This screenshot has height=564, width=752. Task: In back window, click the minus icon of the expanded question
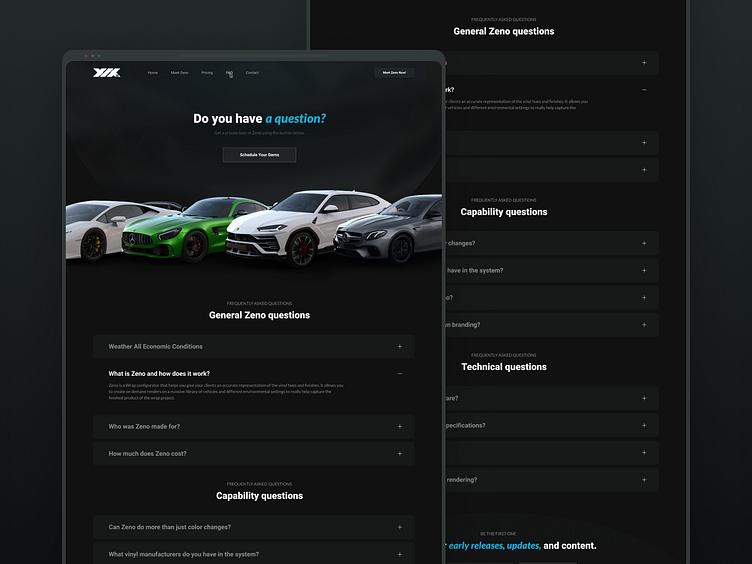click(644, 90)
